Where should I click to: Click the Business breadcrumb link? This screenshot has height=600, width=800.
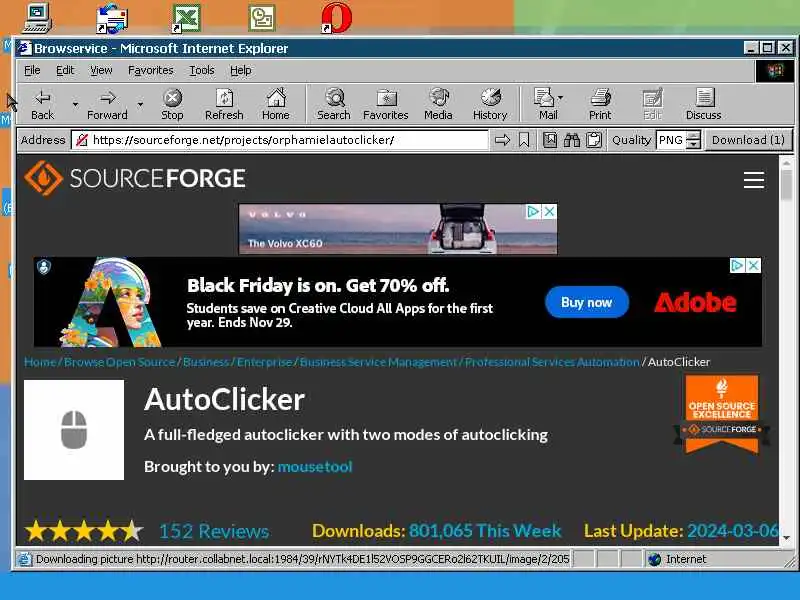[206, 362]
